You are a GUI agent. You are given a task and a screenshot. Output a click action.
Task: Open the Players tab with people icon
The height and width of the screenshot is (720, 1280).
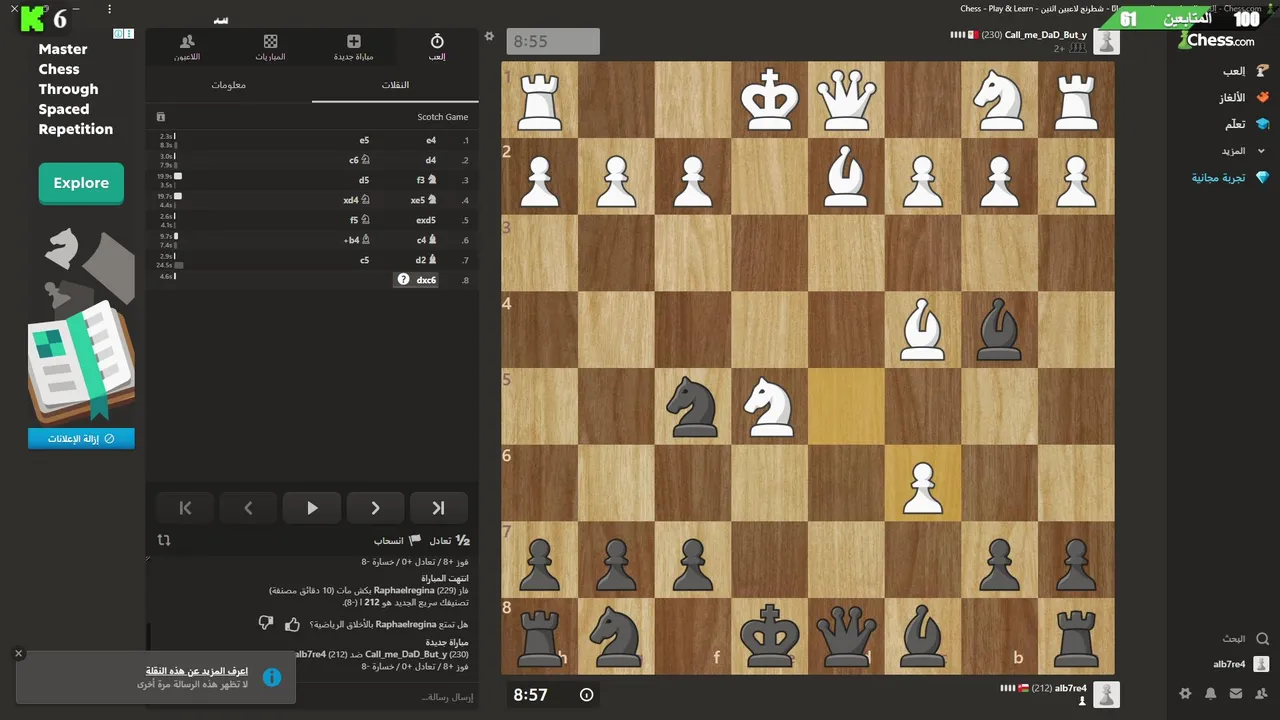(x=187, y=47)
